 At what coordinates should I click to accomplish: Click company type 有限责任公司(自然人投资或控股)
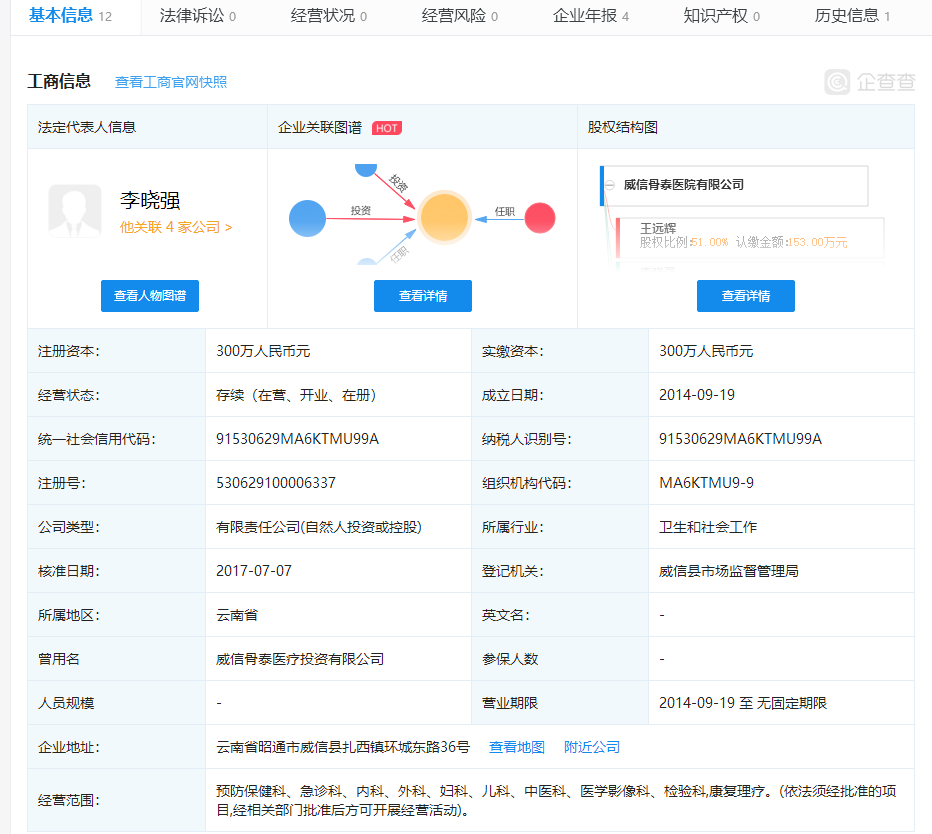pyautogui.click(x=319, y=527)
